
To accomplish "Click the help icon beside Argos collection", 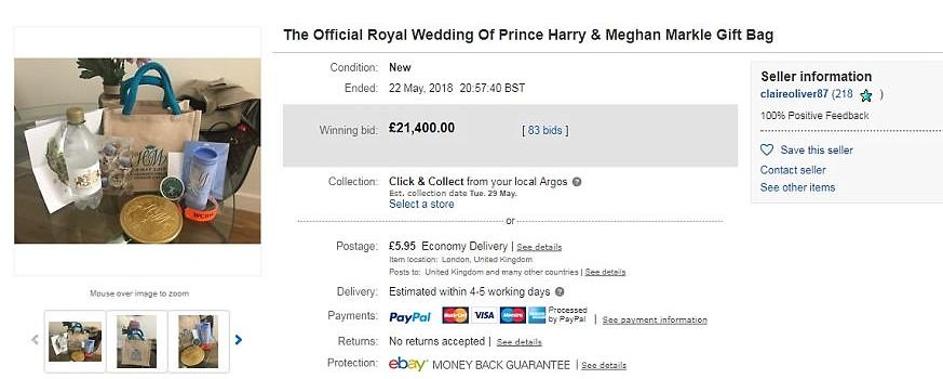I will (577, 182).
